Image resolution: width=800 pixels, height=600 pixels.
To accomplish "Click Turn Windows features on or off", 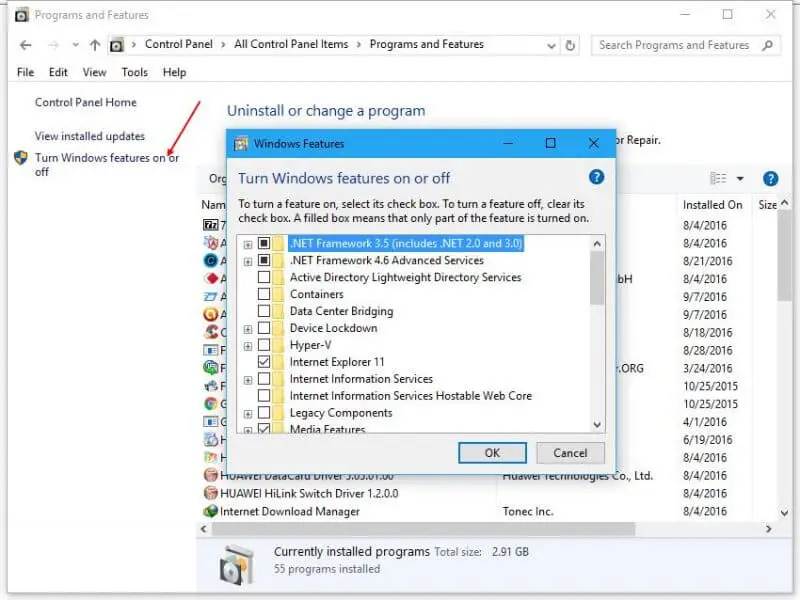I will pos(107,164).
